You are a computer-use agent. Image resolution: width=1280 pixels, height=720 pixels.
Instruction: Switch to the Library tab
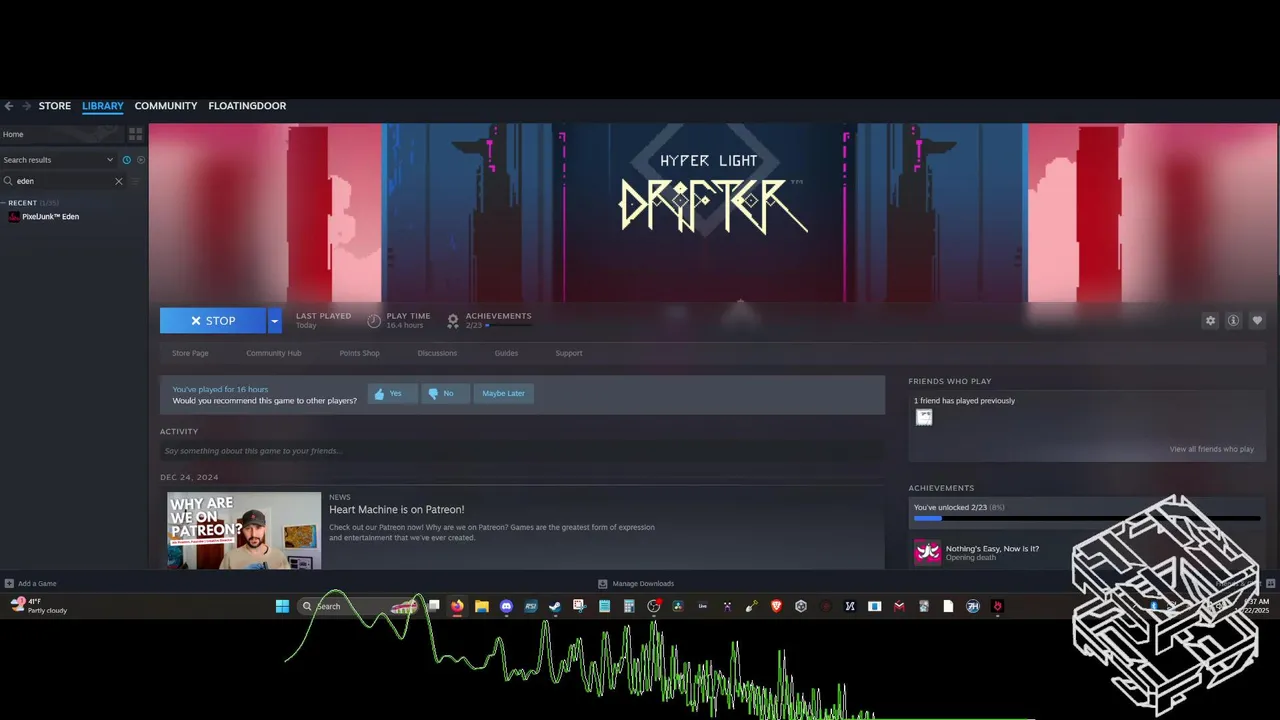[103, 106]
